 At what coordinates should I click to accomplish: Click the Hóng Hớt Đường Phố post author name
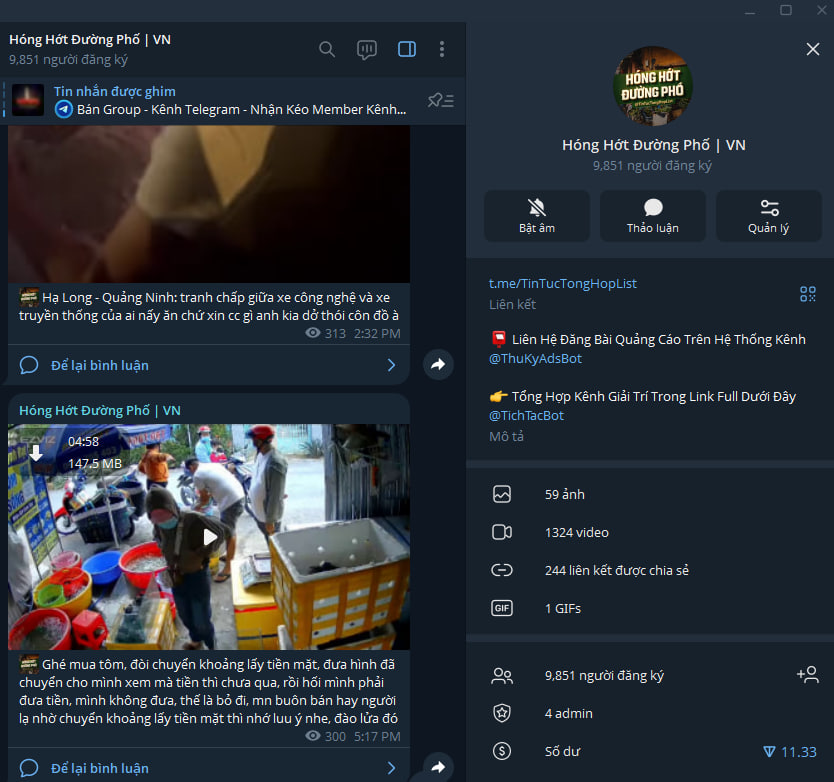pyautogui.click(x=100, y=411)
